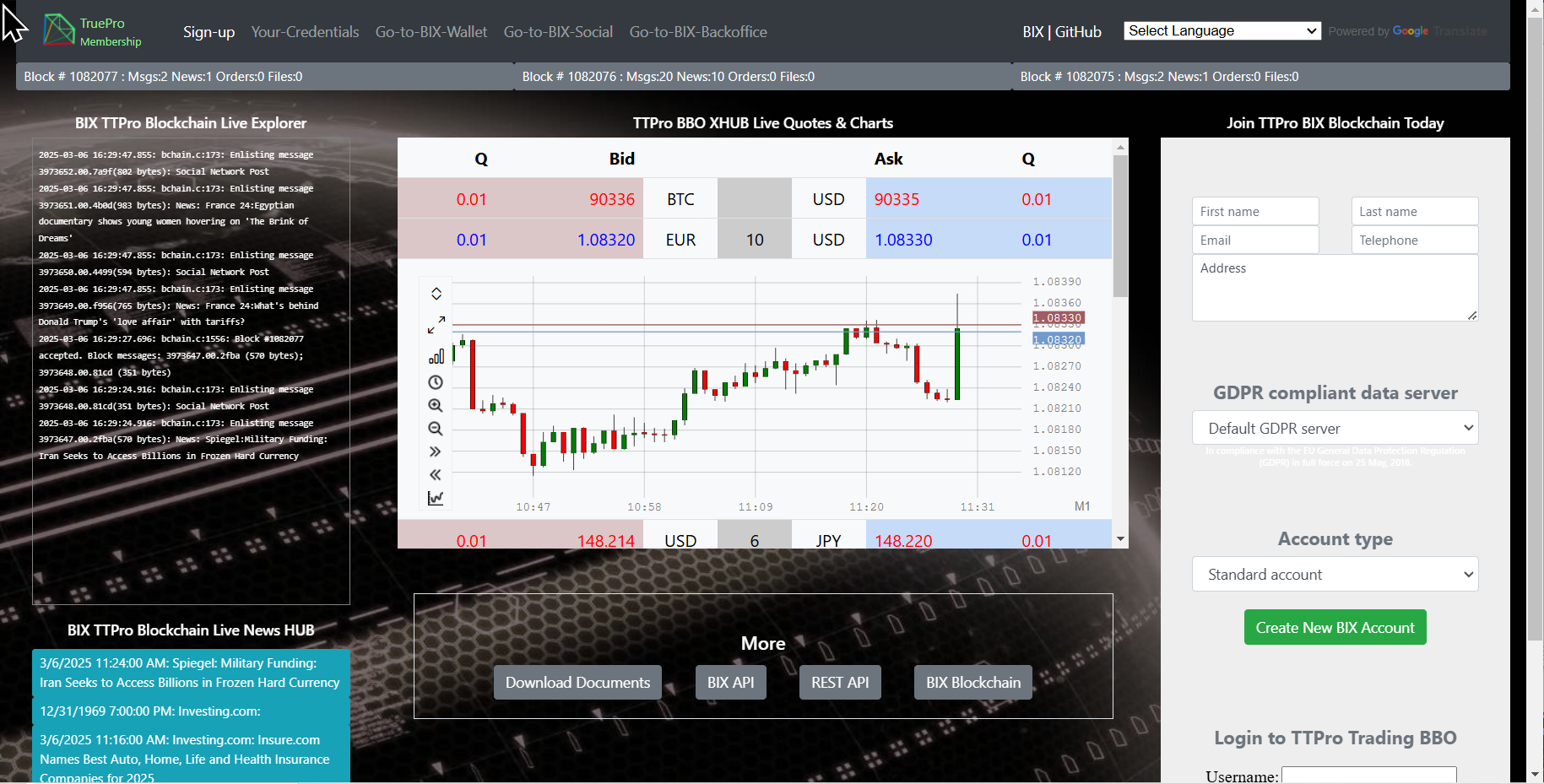
Task: Expand the Default GDPR server dropdown
Action: (1335, 428)
